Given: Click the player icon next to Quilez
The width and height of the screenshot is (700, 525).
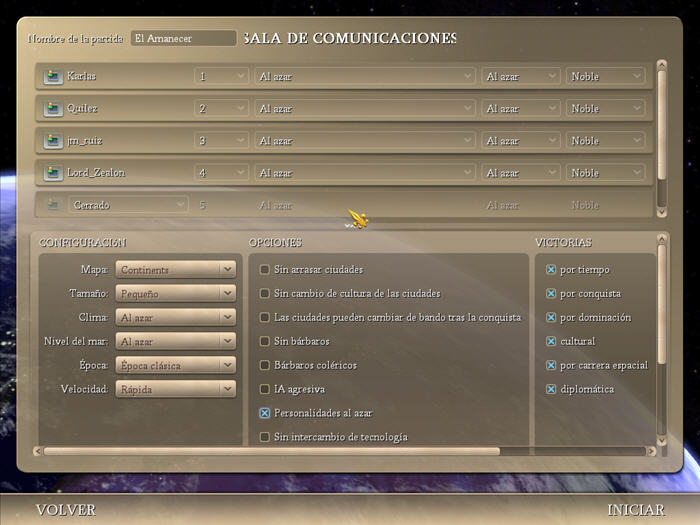Looking at the screenshot, I should tap(52, 108).
